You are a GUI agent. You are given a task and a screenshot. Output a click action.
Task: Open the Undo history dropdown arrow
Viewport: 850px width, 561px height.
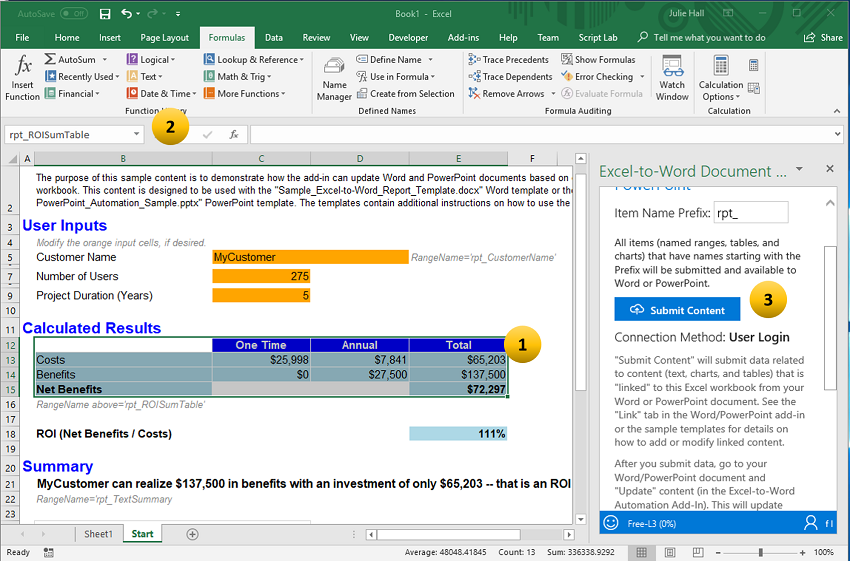click(x=138, y=14)
